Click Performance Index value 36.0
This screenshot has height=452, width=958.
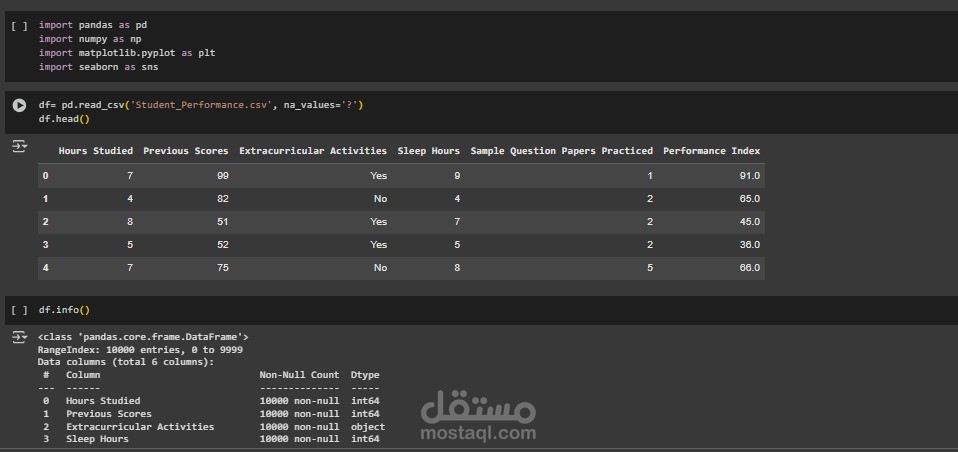pyautogui.click(x=750, y=245)
